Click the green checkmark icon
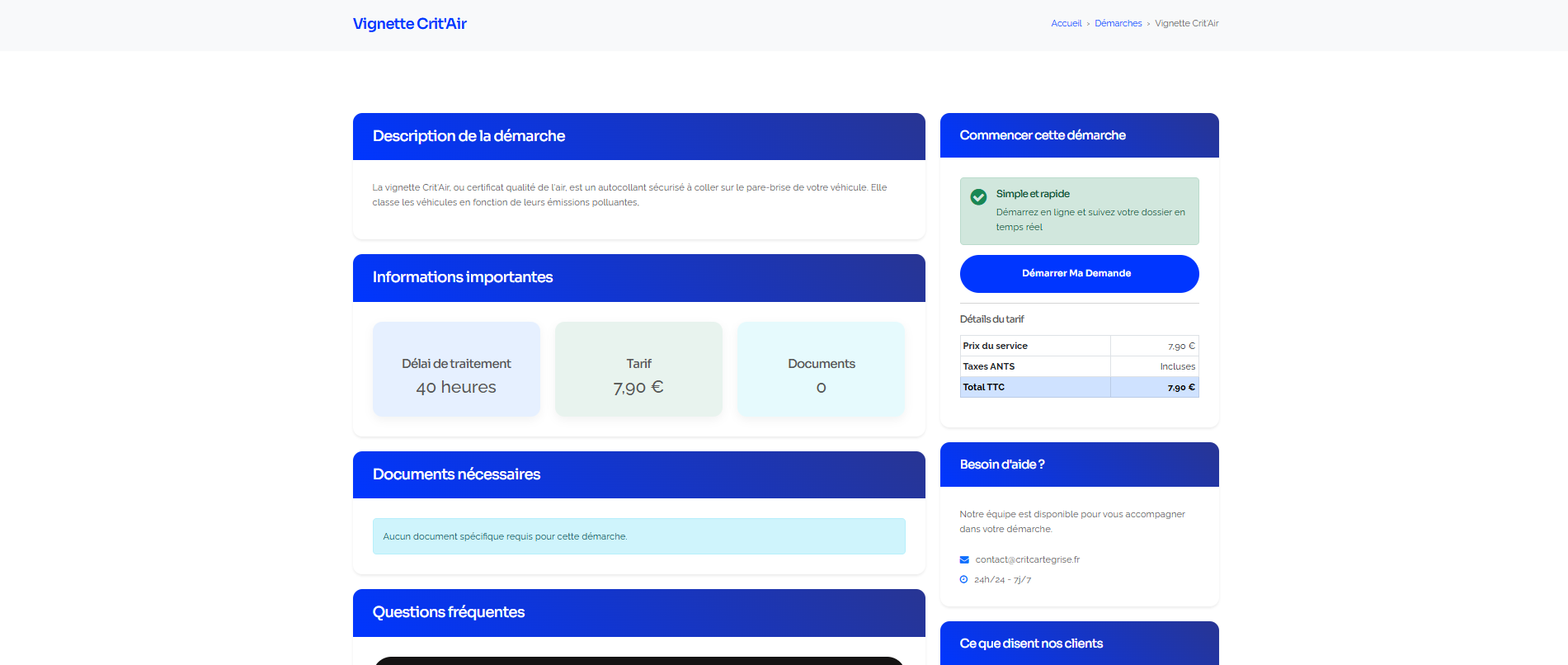1568x665 pixels. pyautogui.click(x=978, y=197)
